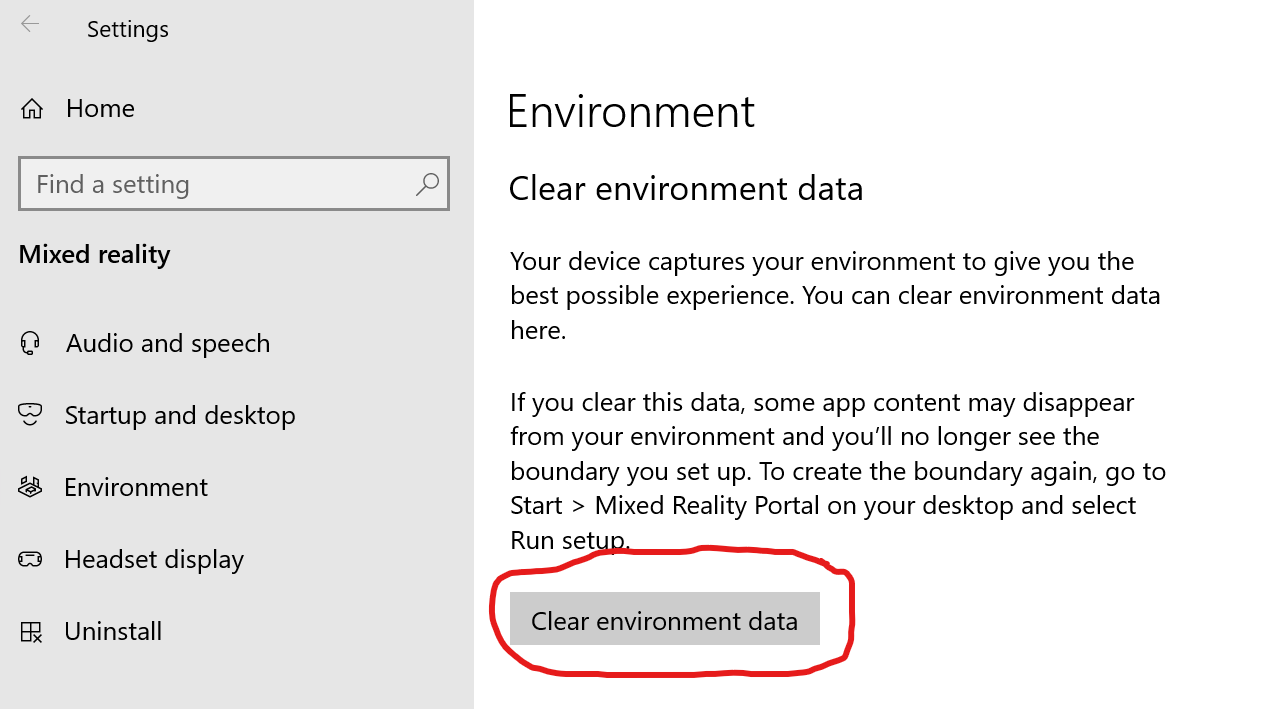The width and height of the screenshot is (1281, 709).
Task: Click the magnifier icon in the search box
Action: [427, 184]
